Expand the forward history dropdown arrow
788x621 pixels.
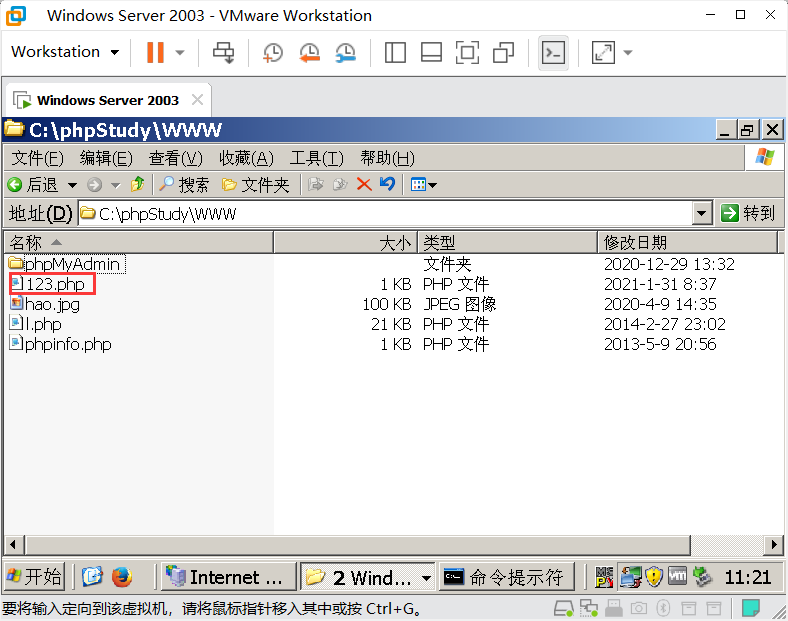116,185
